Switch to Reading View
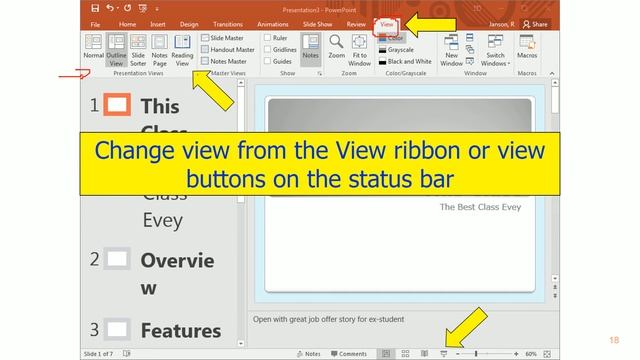The width and height of the screenshot is (640, 360). [x=182, y=50]
